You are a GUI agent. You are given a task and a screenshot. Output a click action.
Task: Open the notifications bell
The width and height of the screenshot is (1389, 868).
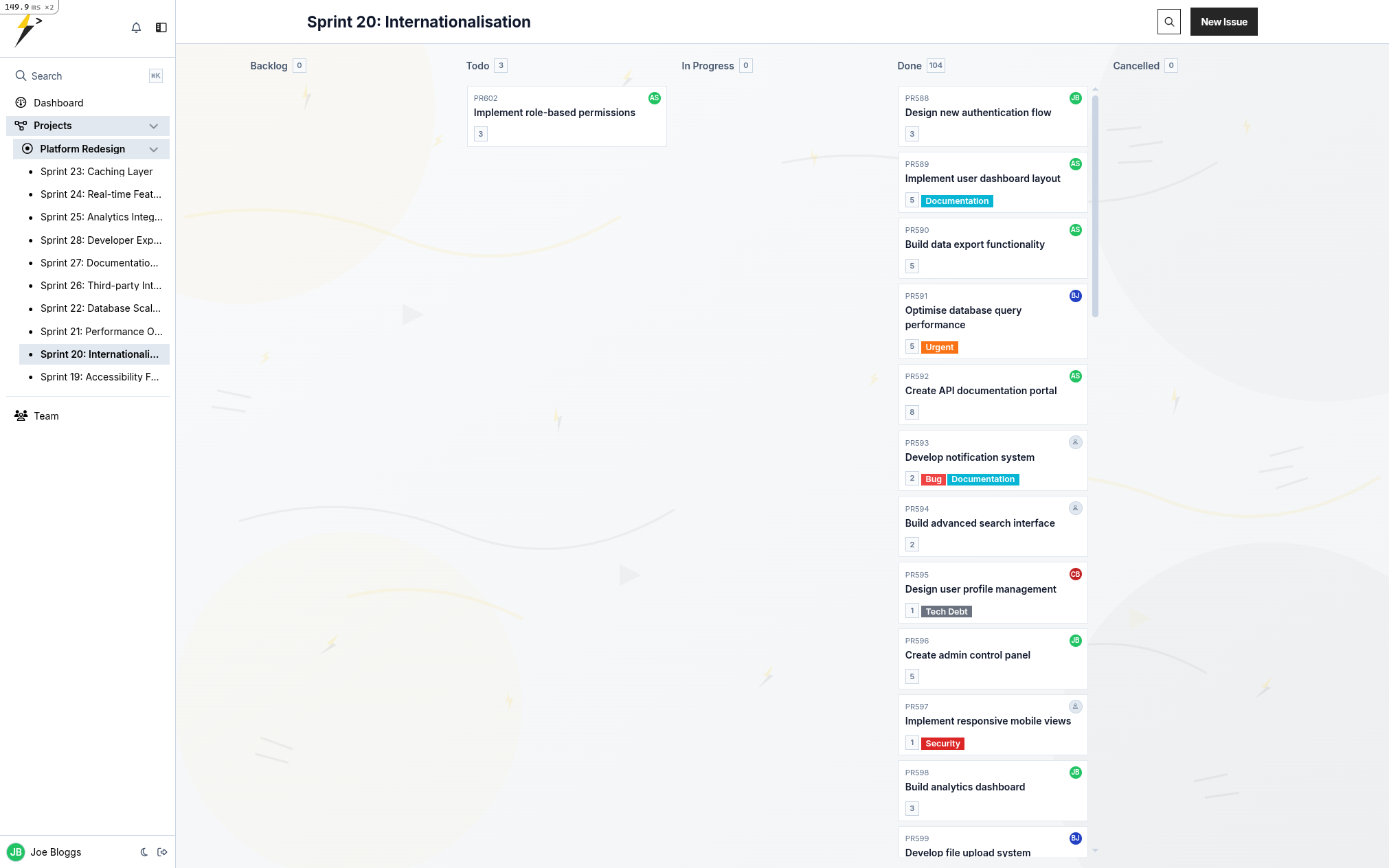(136, 27)
